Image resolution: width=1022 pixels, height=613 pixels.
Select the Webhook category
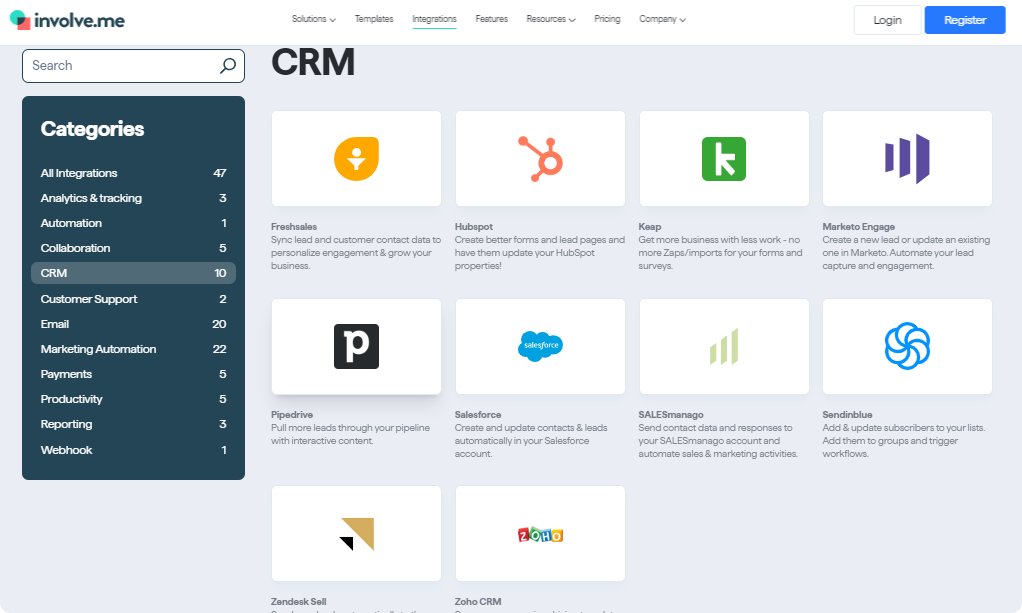pos(133,450)
